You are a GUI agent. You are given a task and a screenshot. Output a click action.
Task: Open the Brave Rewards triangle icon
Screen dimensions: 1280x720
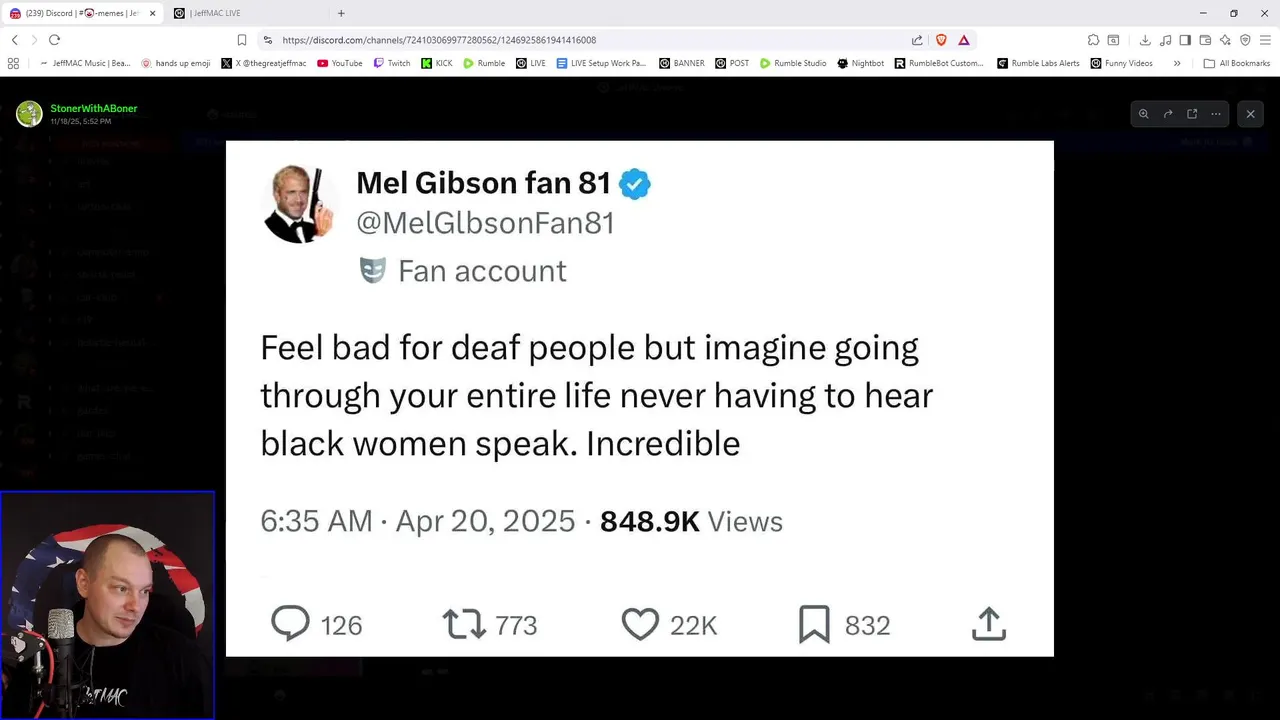(x=964, y=40)
